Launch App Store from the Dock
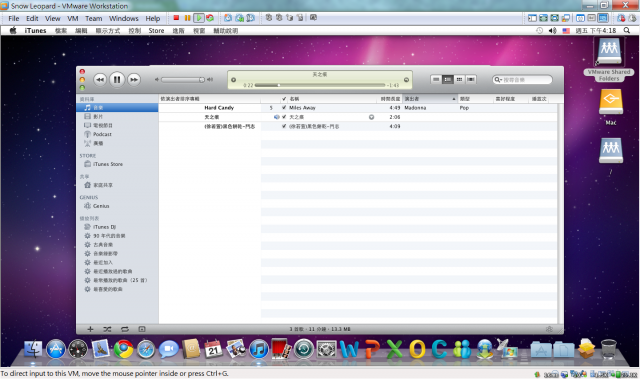The width and height of the screenshot is (640, 379). coord(56,350)
